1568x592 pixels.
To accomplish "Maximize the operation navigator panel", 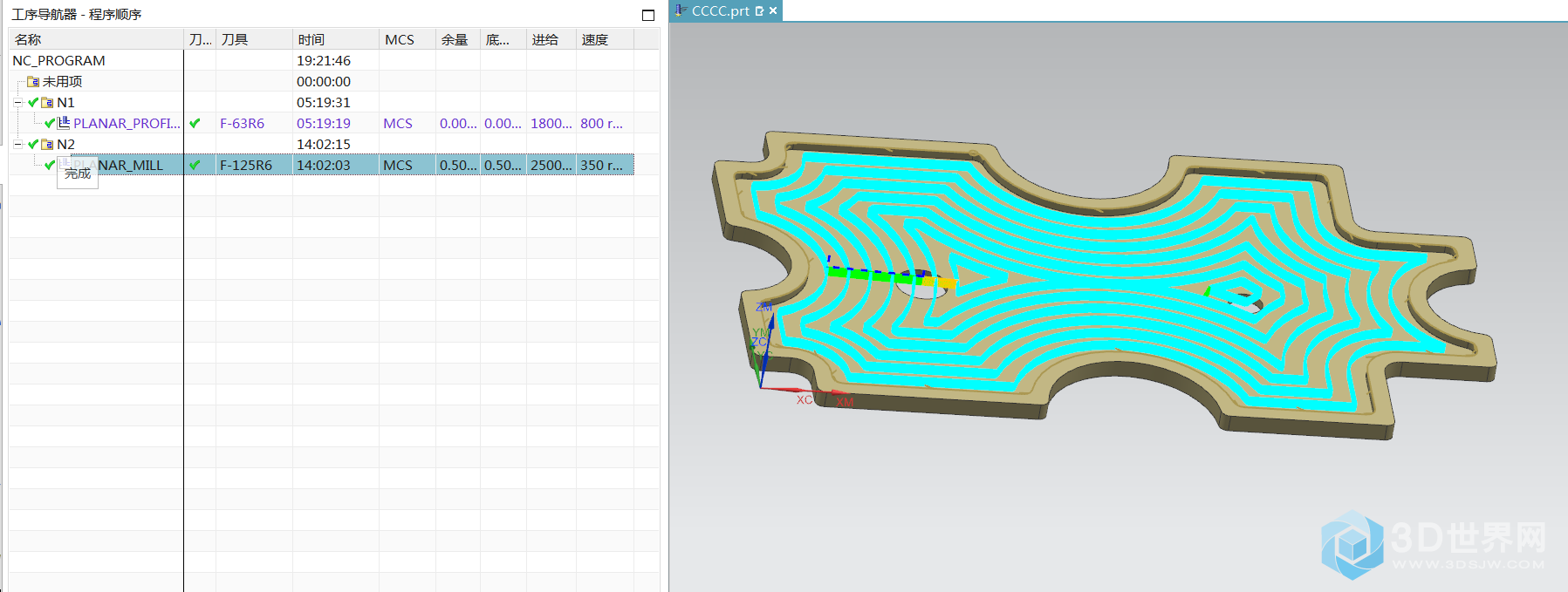I will [648, 15].
